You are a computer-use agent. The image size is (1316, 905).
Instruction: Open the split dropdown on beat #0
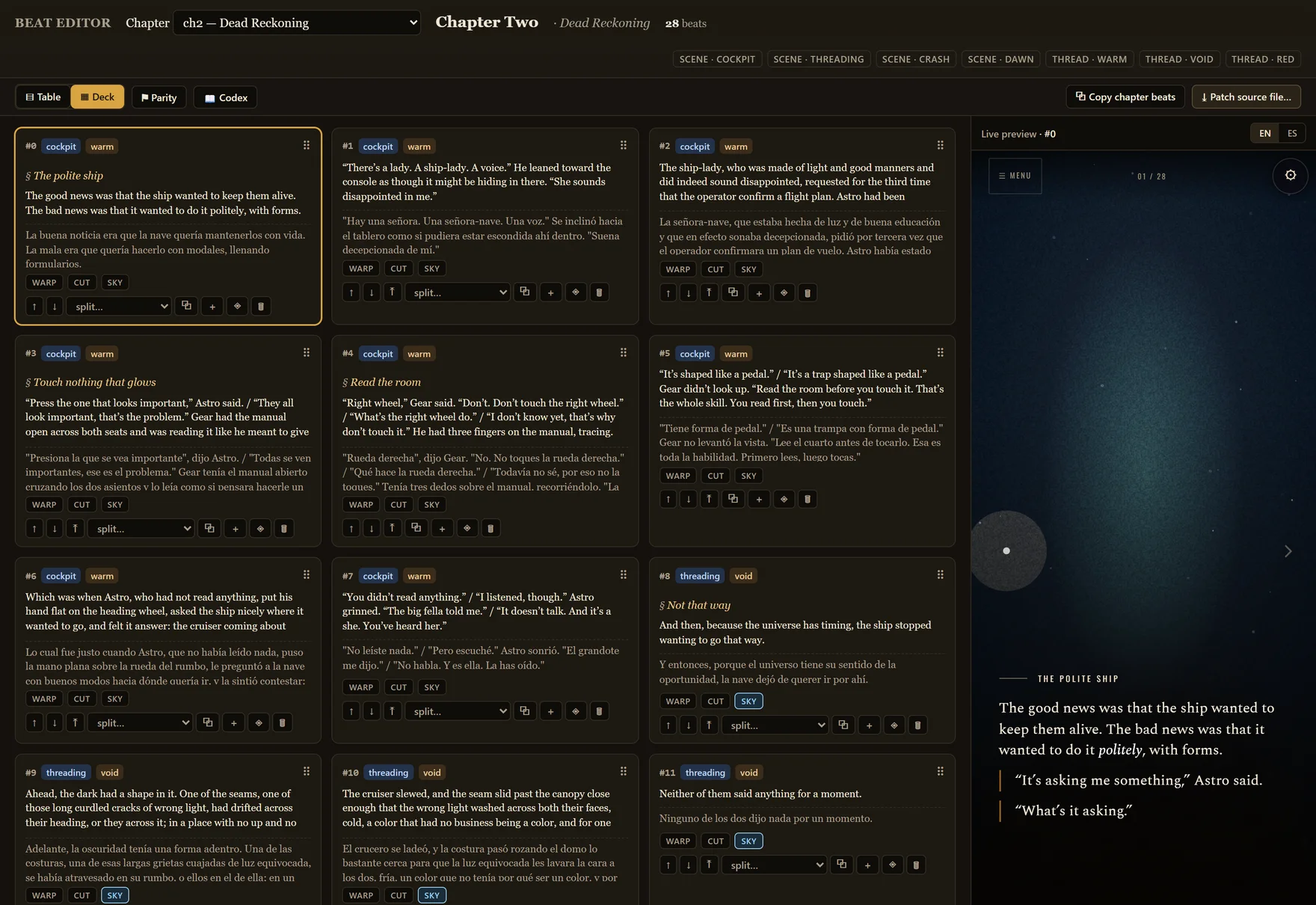pos(120,306)
